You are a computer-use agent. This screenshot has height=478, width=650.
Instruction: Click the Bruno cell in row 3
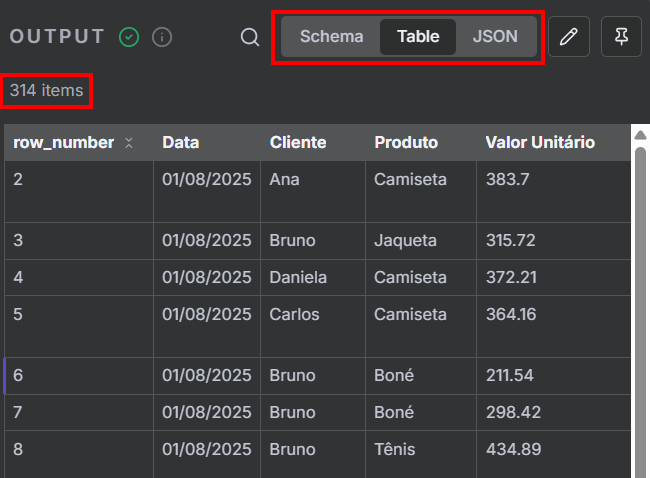tap(313, 241)
